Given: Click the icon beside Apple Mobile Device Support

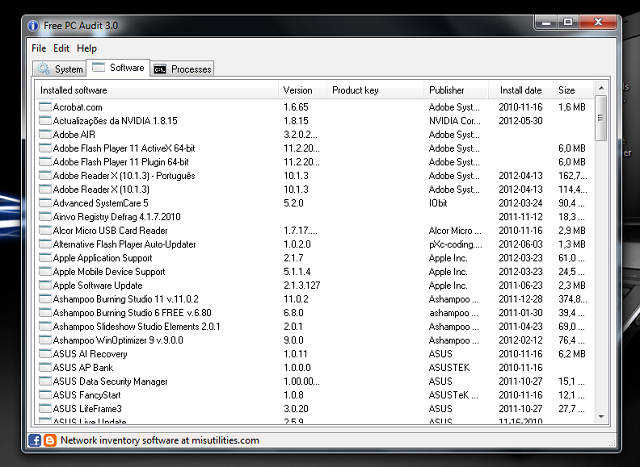Looking at the screenshot, I should tap(45, 271).
